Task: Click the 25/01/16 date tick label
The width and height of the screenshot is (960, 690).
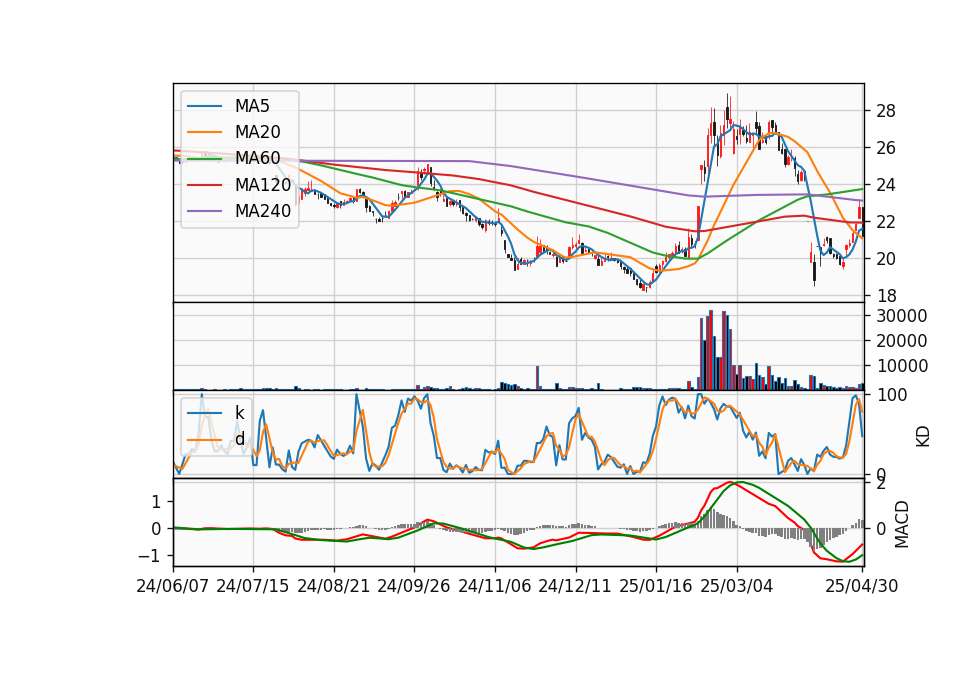Action: click(x=656, y=586)
